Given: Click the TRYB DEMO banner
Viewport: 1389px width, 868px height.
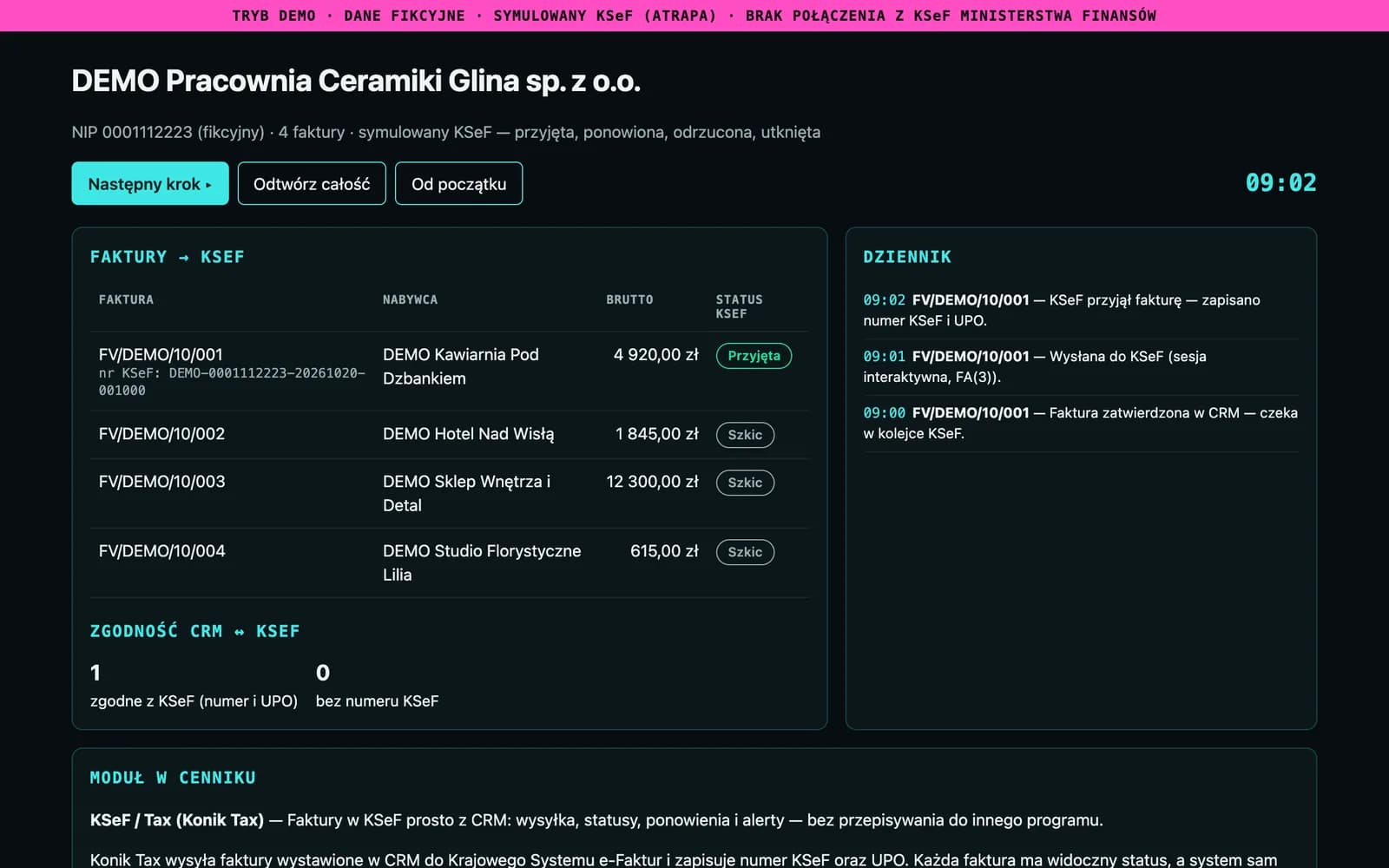Looking at the screenshot, I should [694, 16].
